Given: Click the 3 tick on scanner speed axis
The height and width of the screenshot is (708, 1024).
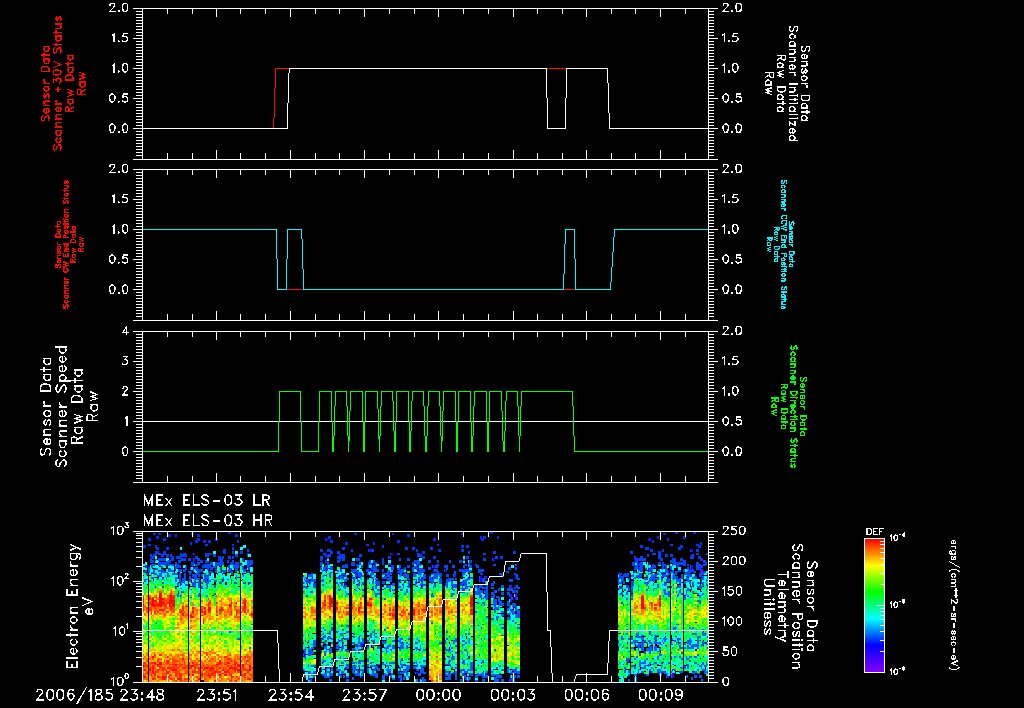Looking at the screenshot, I should coord(126,361).
